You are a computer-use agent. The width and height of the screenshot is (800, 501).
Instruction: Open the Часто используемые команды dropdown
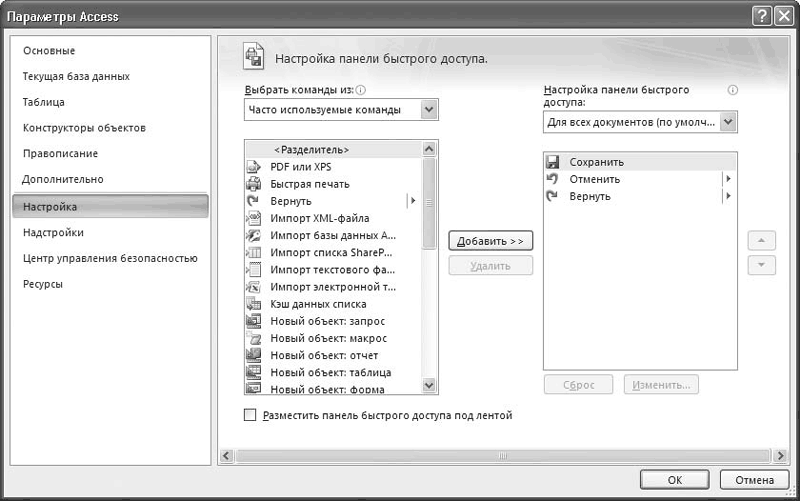point(429,110)
